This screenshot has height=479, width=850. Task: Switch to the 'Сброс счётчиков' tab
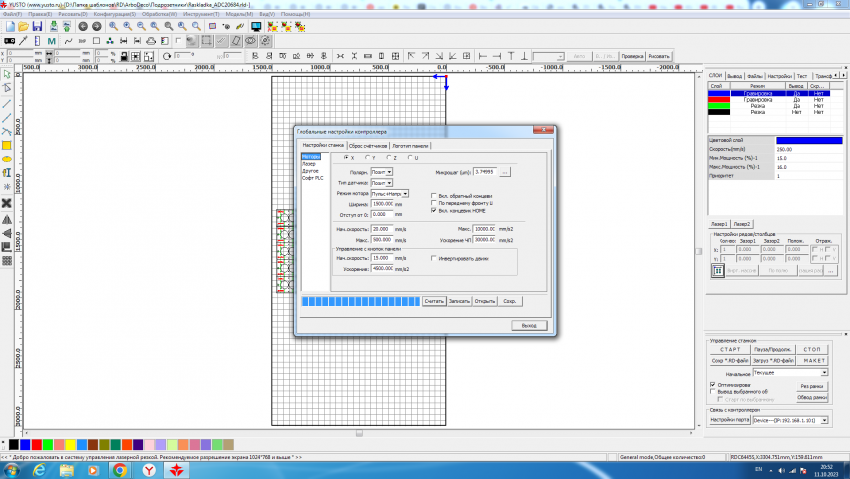(x=368, y=146)
